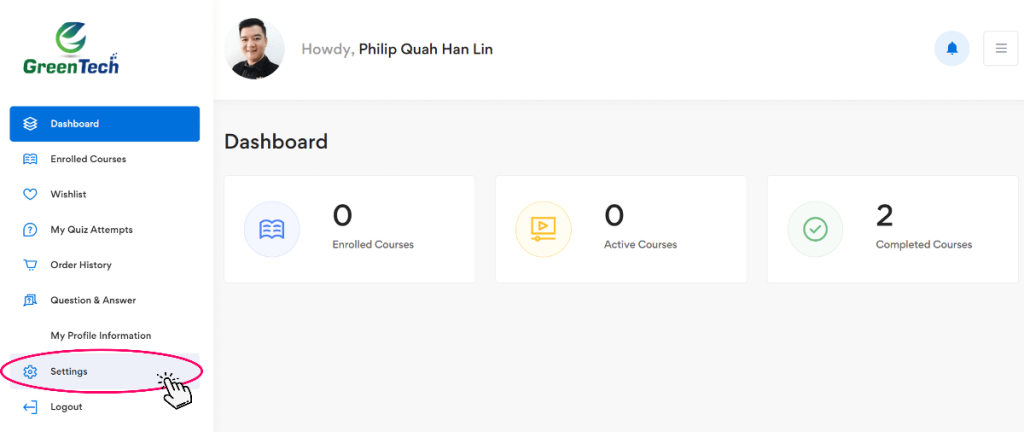The image size is (1024, 432).
Task: Click the Order History cart icon
Action: coord(30,265)
